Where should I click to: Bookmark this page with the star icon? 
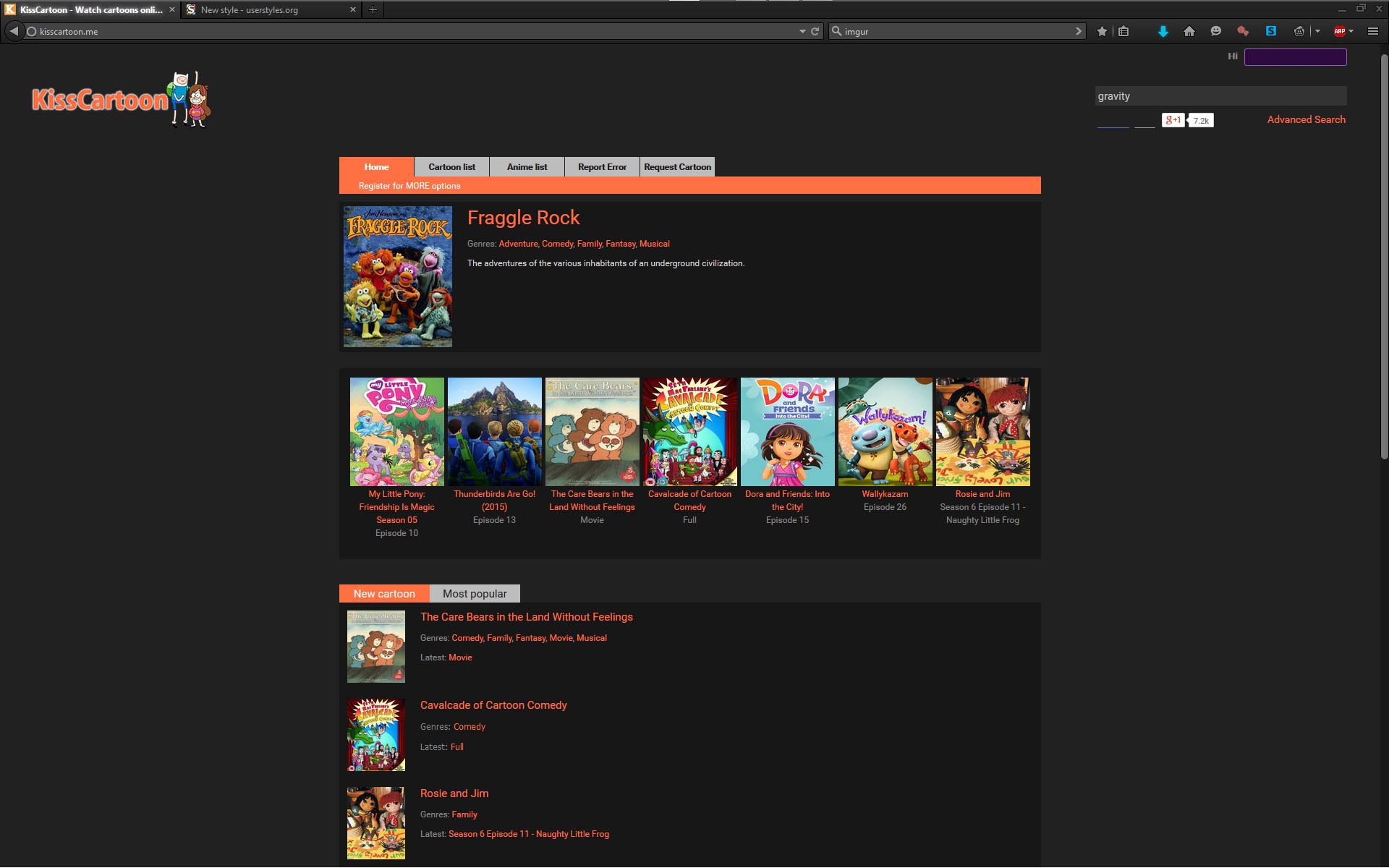coord(1103,31)
